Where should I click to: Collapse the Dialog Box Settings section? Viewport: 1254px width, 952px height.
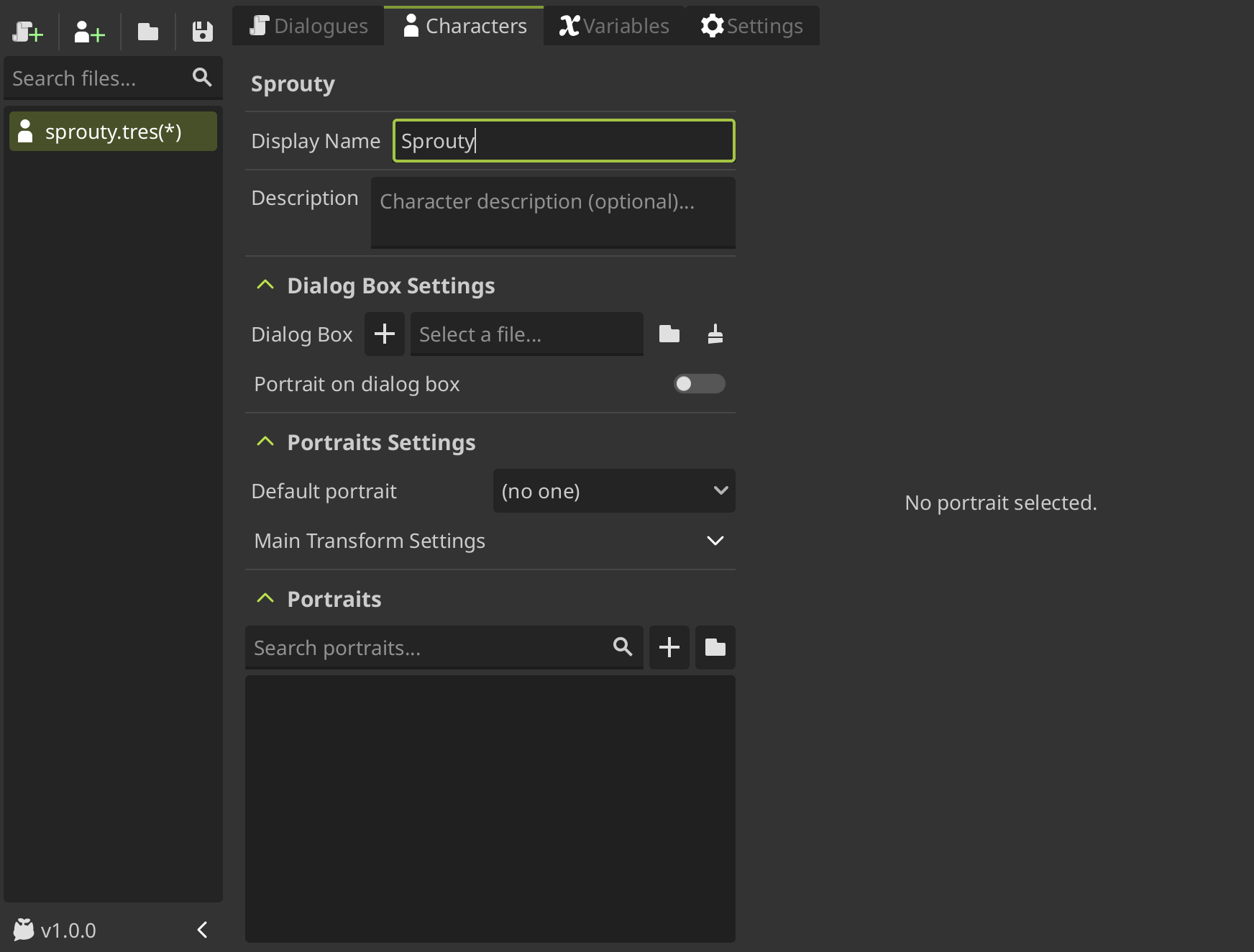coord(265,285)
